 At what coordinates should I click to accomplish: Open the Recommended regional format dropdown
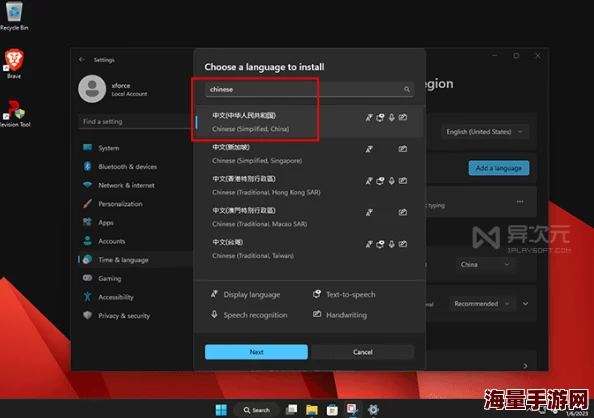pos(481,304)
